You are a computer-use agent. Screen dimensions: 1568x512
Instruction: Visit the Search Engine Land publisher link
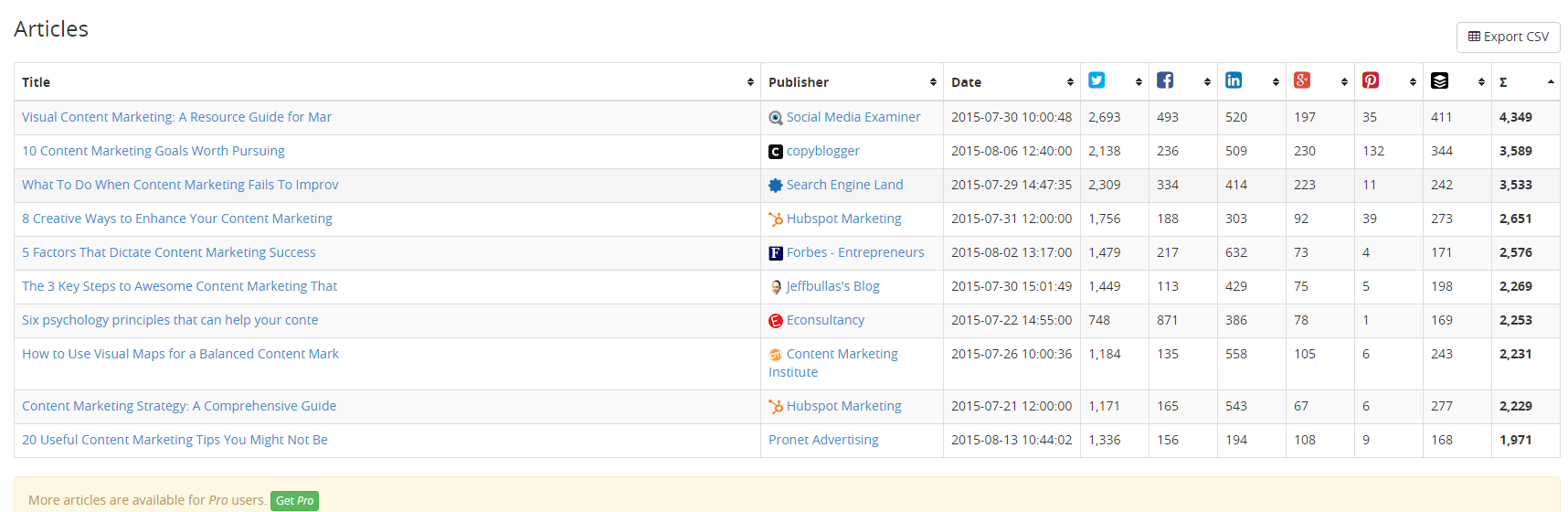point(844,185)
